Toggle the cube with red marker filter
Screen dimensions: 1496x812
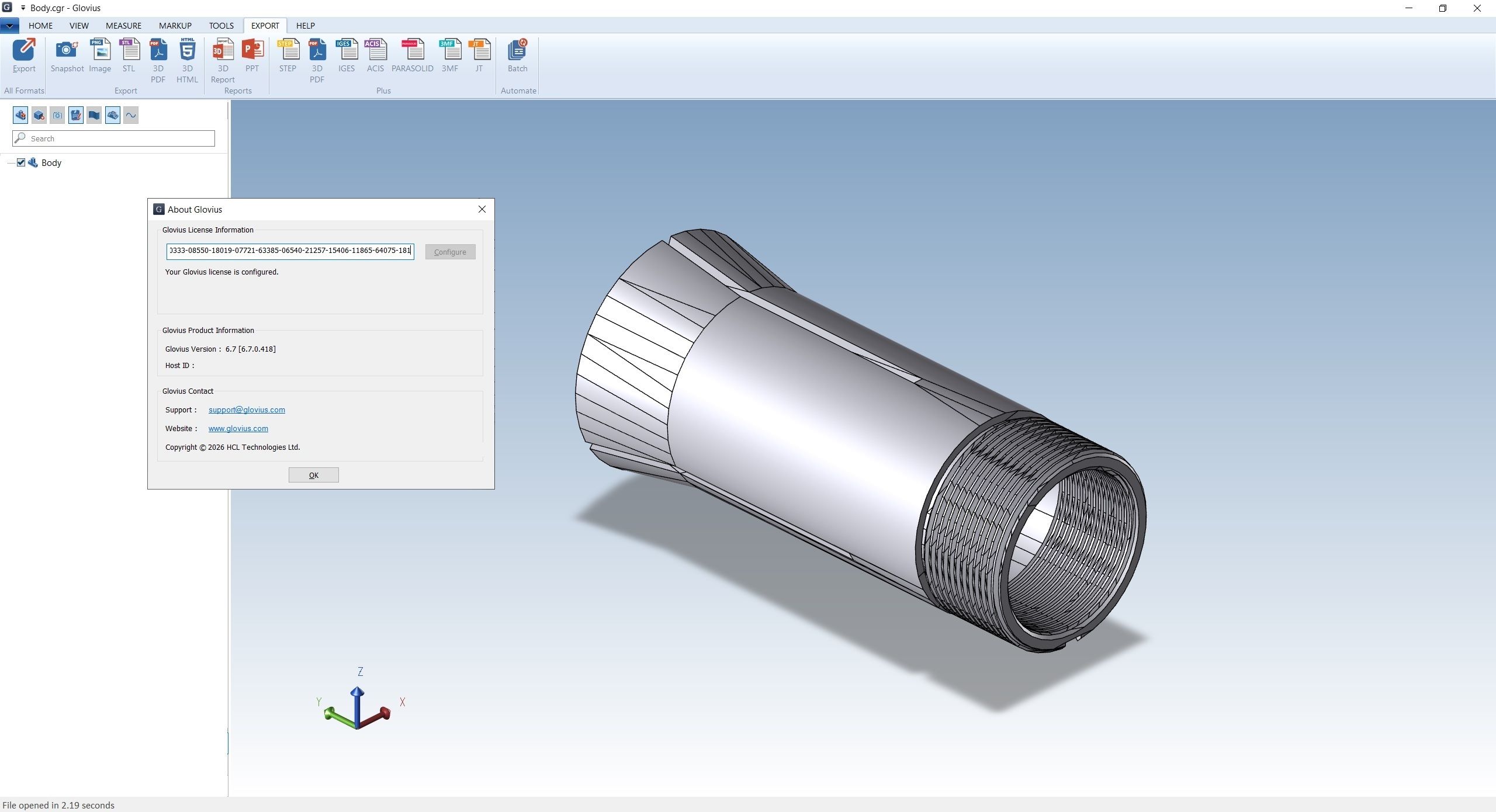pos(39,115)
